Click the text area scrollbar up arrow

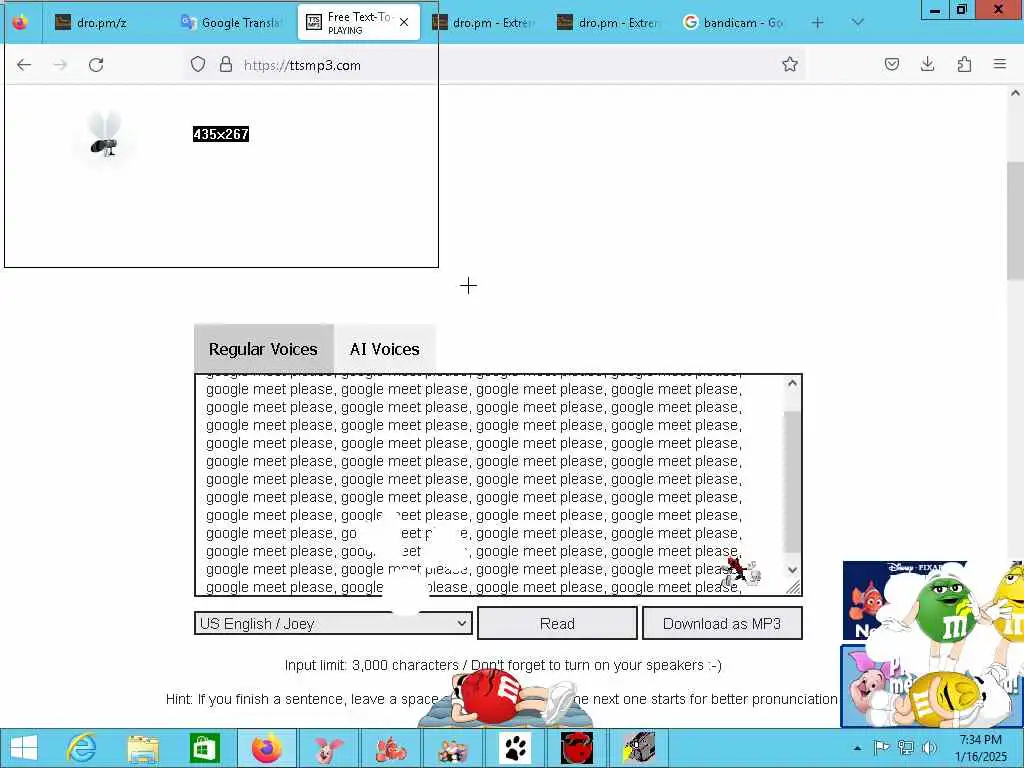[x=792, y=384]
